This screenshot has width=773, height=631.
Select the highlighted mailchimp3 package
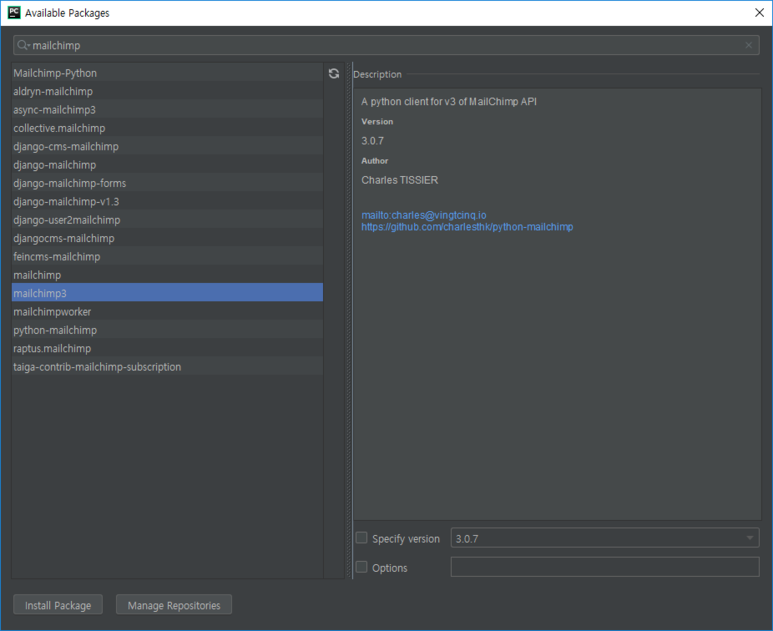click(167, 293)
